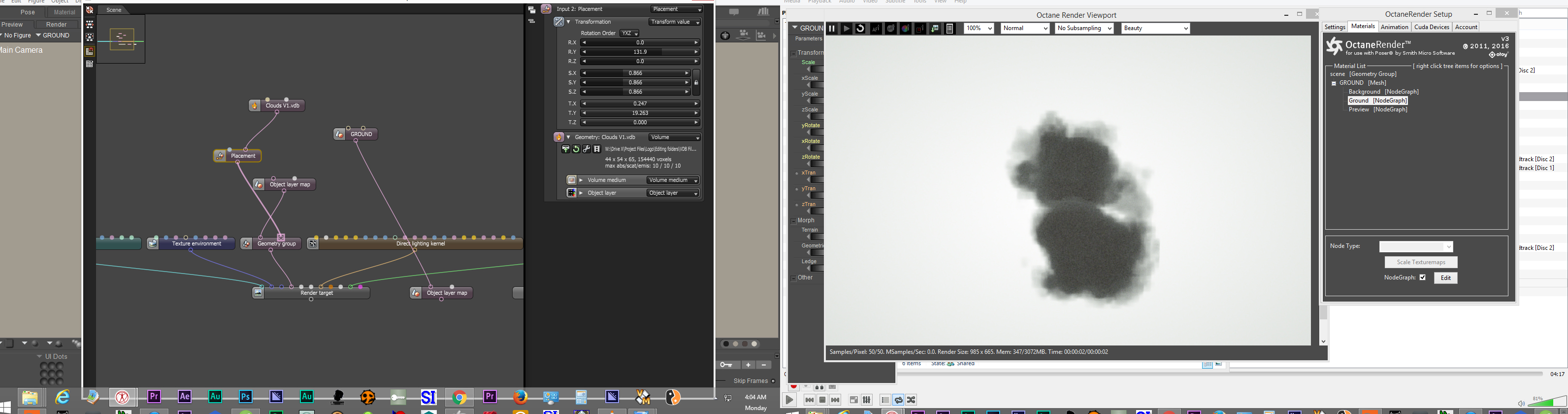Screen dimensions: 1568x414
Task: Switch to the Settings tab
Action: (x=1334, y=27)
